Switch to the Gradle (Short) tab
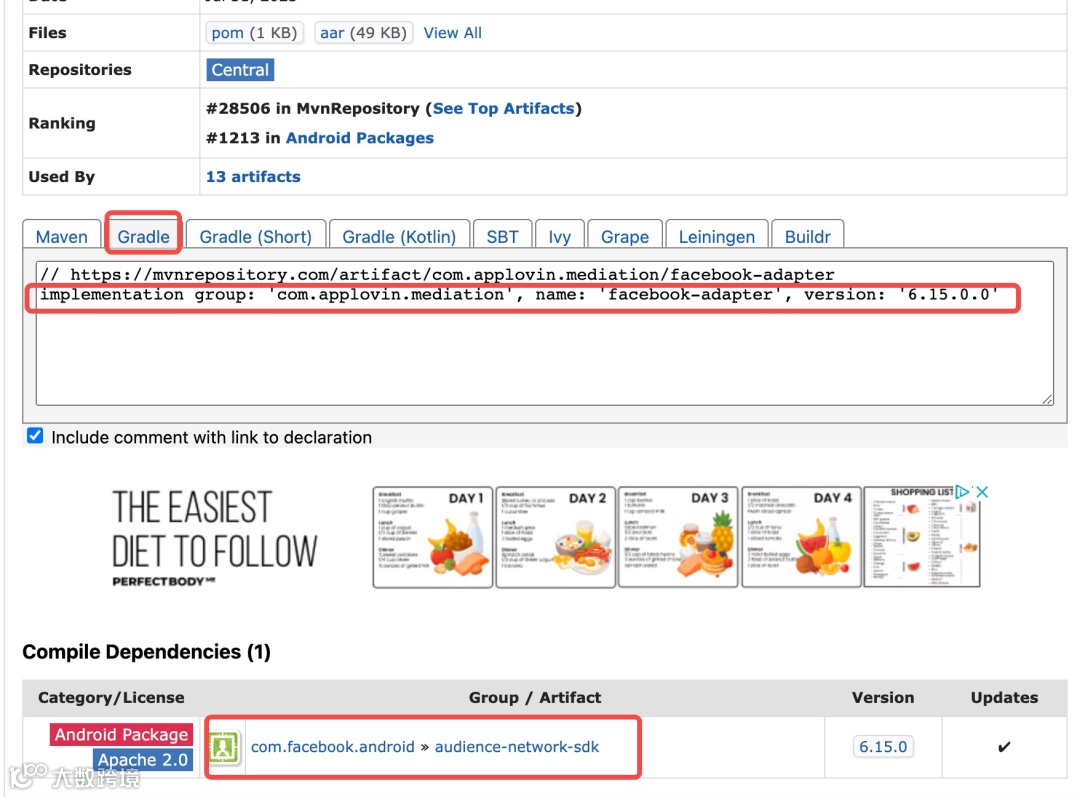The image size is (1080, 797). (x=256, y=236)
